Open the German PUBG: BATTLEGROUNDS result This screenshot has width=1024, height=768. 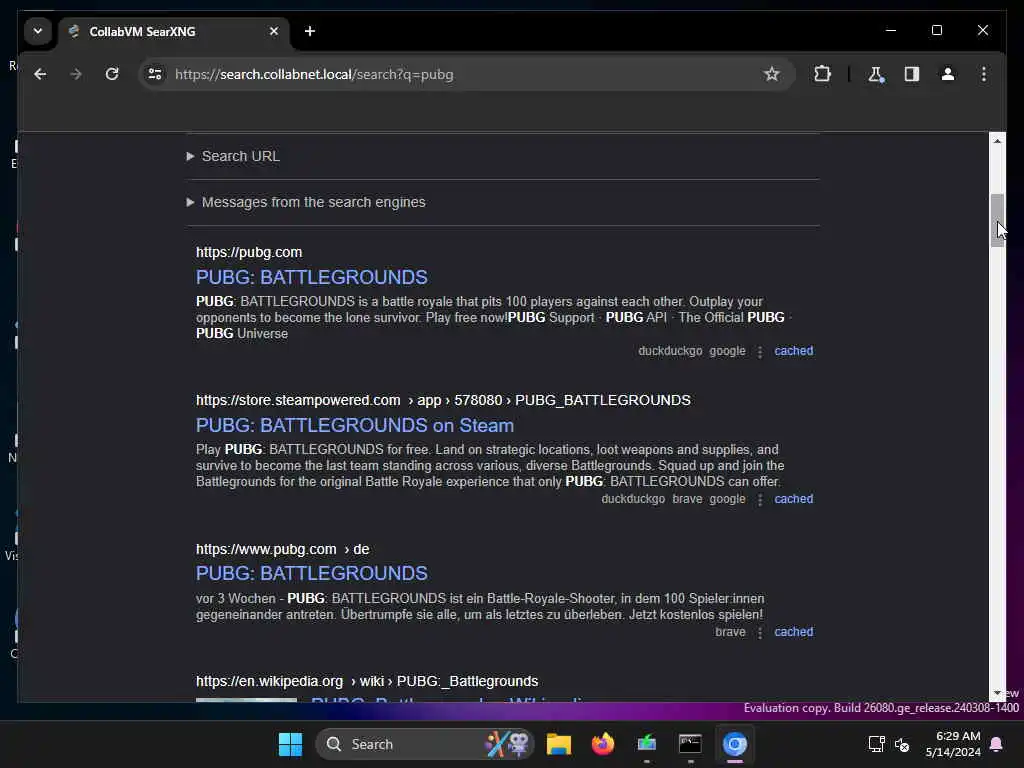tap(312, 573)
